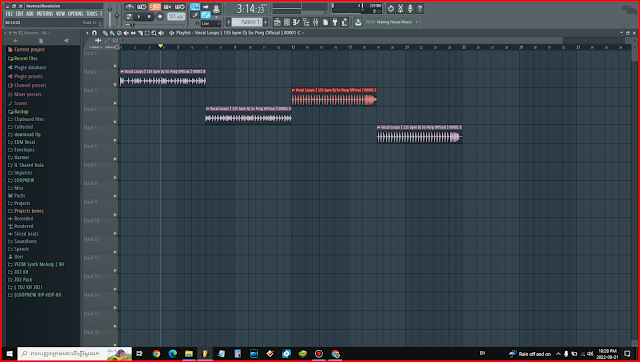Adjust the master pitch slider

(117, 16)
